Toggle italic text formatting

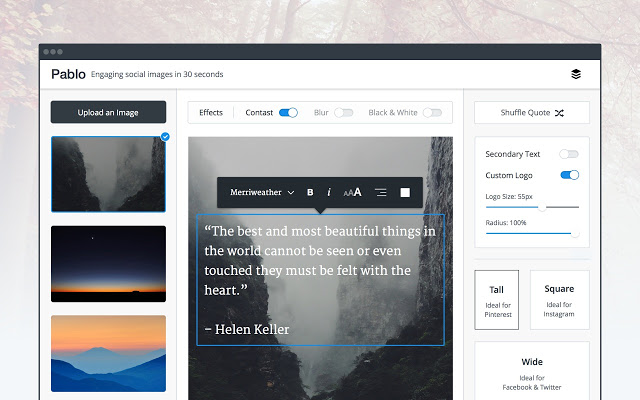(329, 192)
